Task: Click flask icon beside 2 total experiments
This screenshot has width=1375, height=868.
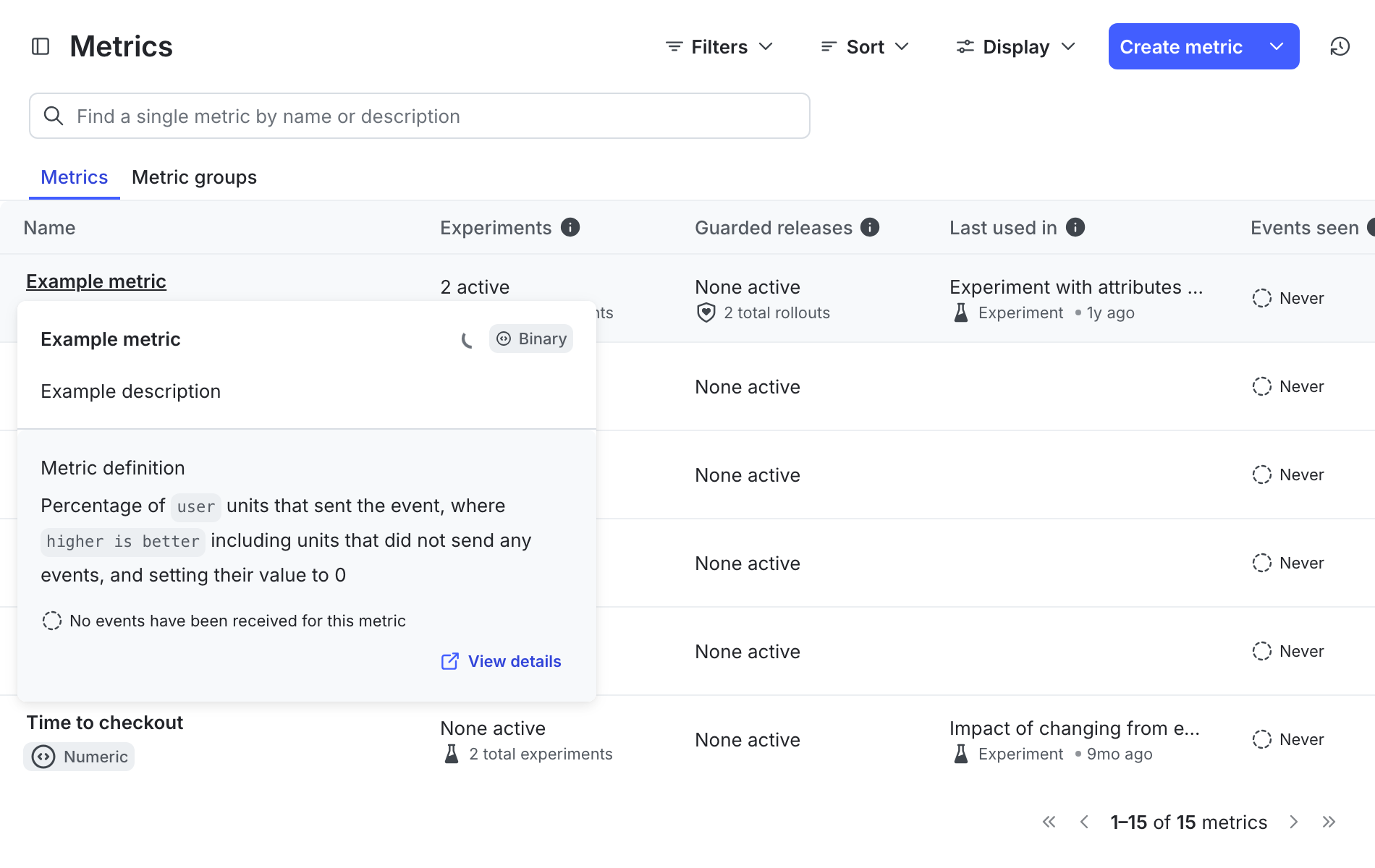Action: click(452, 754)
